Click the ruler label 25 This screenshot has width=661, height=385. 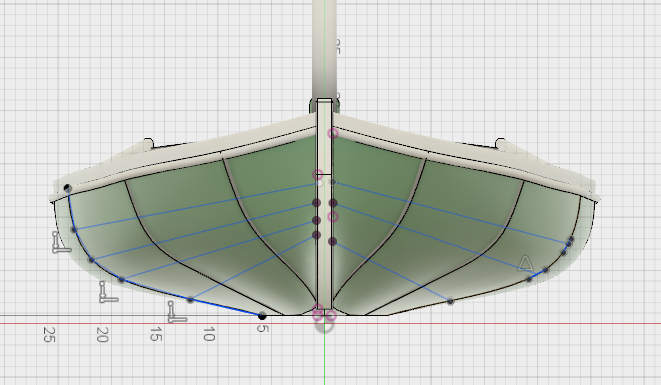(x=49, y=334)
